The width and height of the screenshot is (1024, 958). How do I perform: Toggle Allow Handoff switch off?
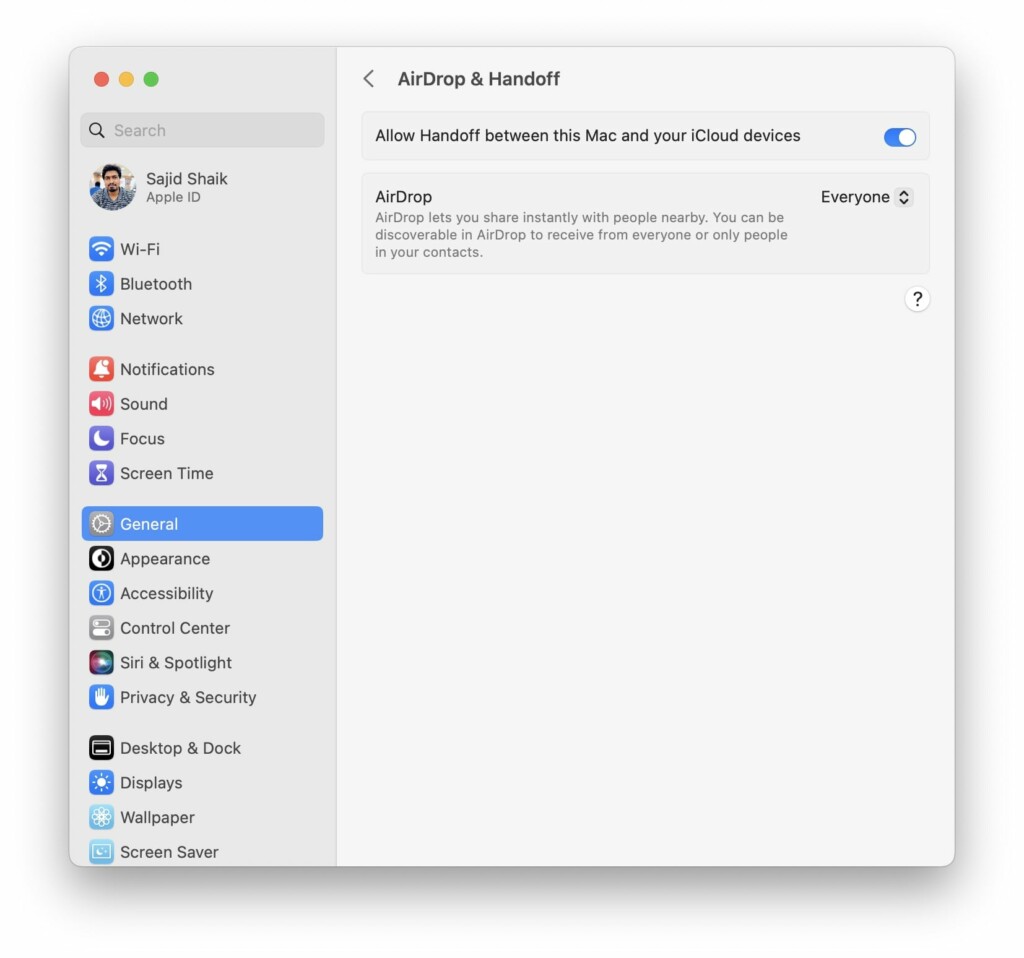[899, 136]
